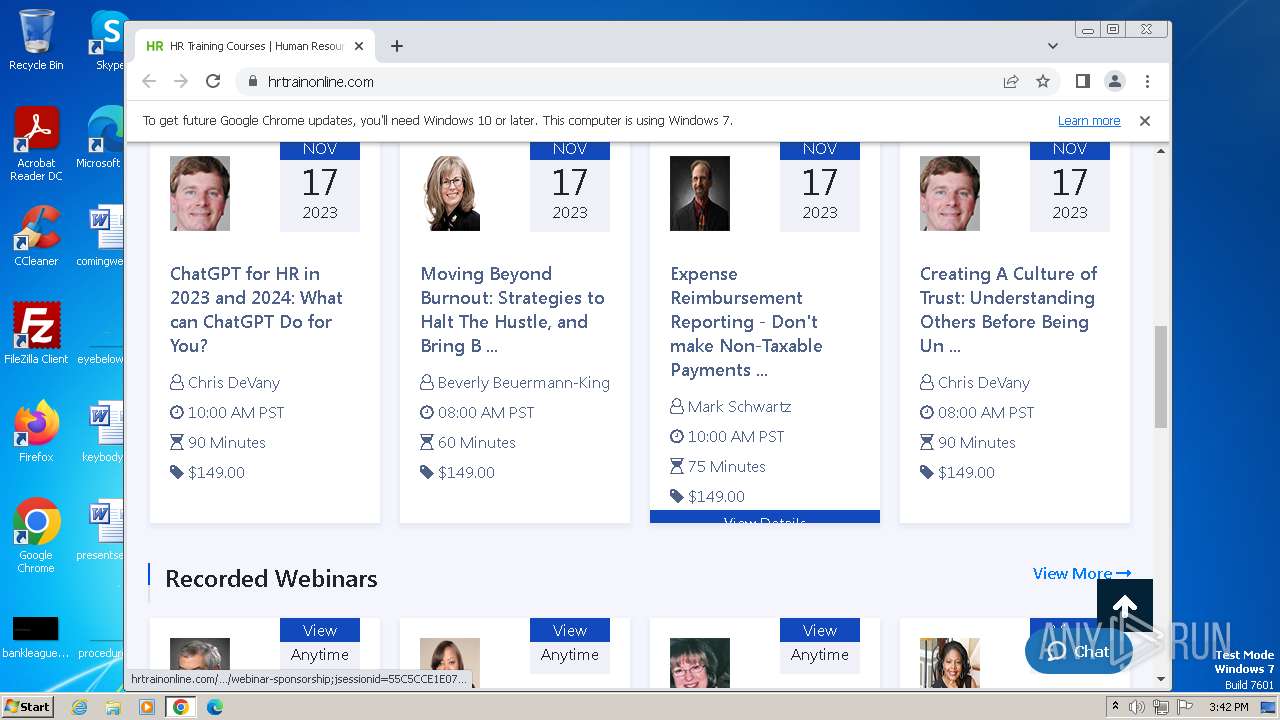Click the Beverly Beuermann-King speaker name
Image resolution: width=1280 pixels, height=720 pixels.
(x=523, y=383)
